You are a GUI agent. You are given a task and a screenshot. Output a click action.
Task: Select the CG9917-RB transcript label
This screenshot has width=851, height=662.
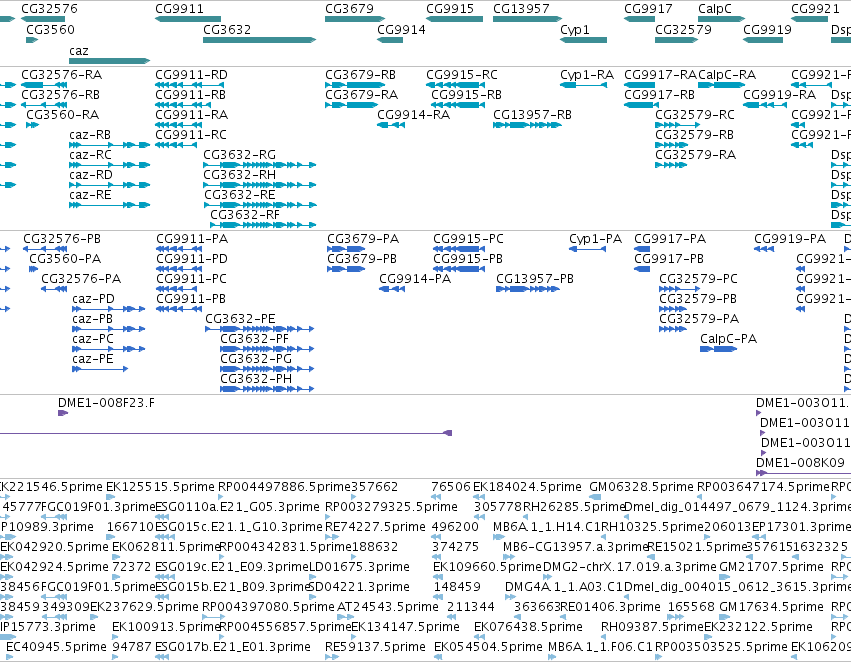point(659,94)
